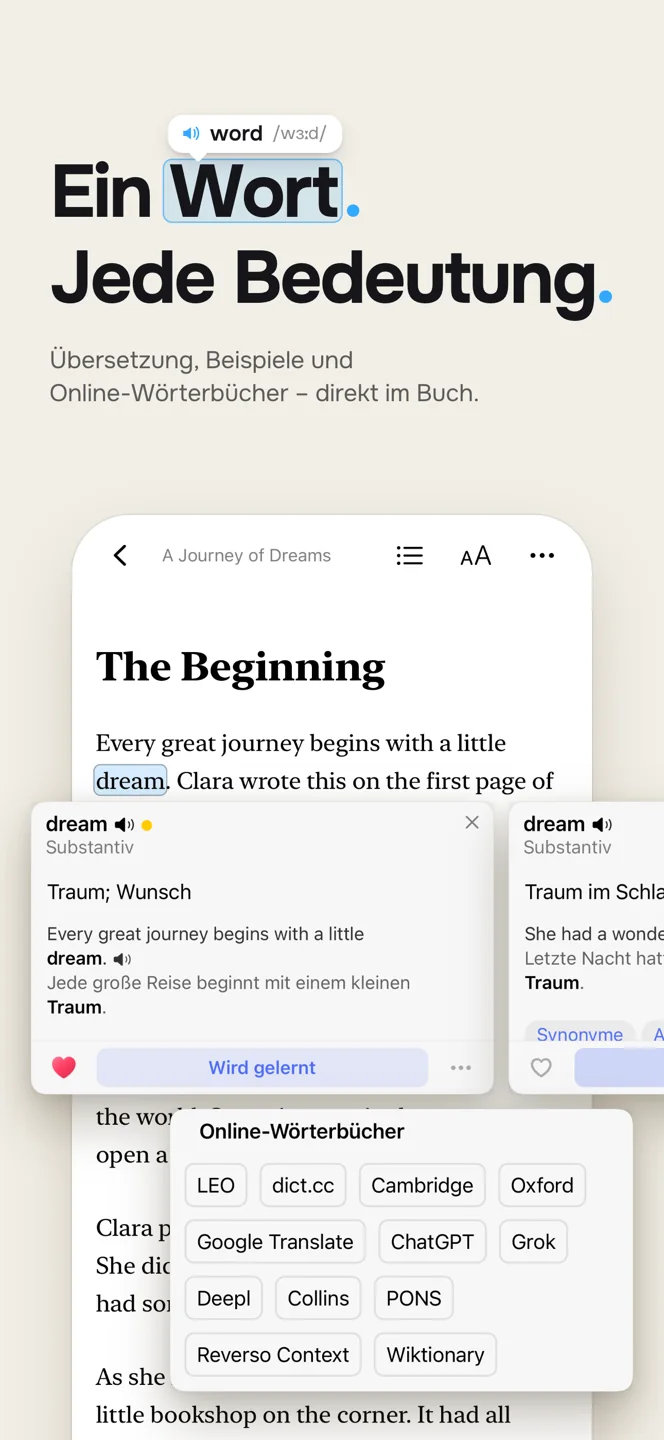Open the Collins dictionary
The height and width of the screenshot is (1440, 664).
(318, 1298)
